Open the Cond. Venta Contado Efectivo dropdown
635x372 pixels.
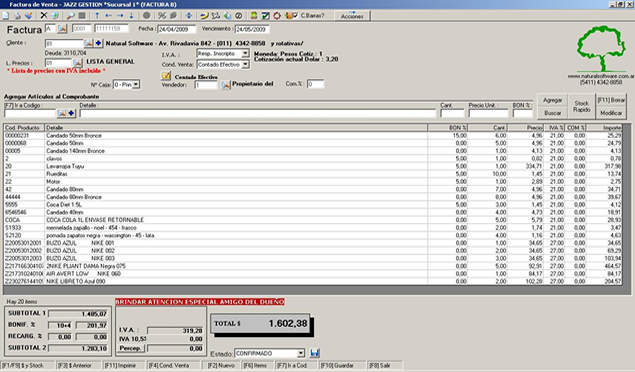coord(245,64)
